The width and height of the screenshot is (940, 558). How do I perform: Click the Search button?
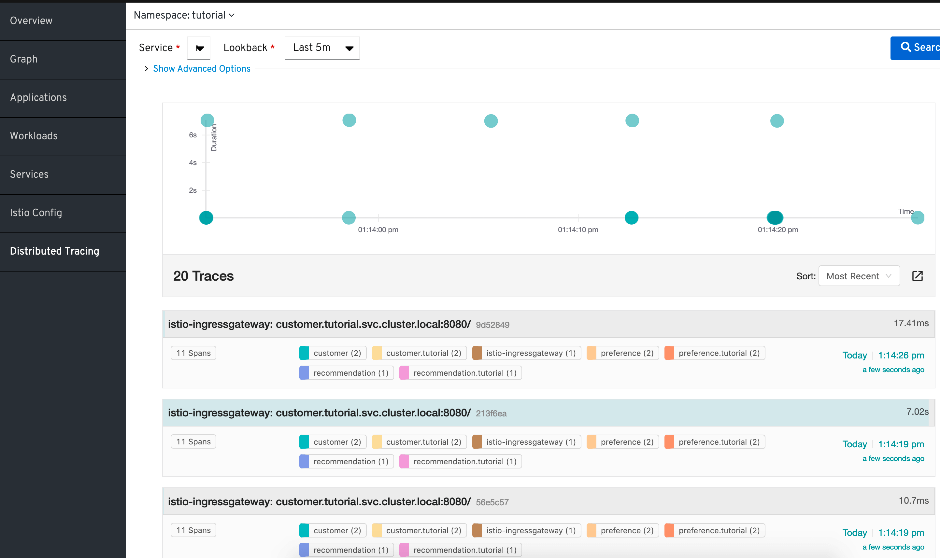coord(915,48)
